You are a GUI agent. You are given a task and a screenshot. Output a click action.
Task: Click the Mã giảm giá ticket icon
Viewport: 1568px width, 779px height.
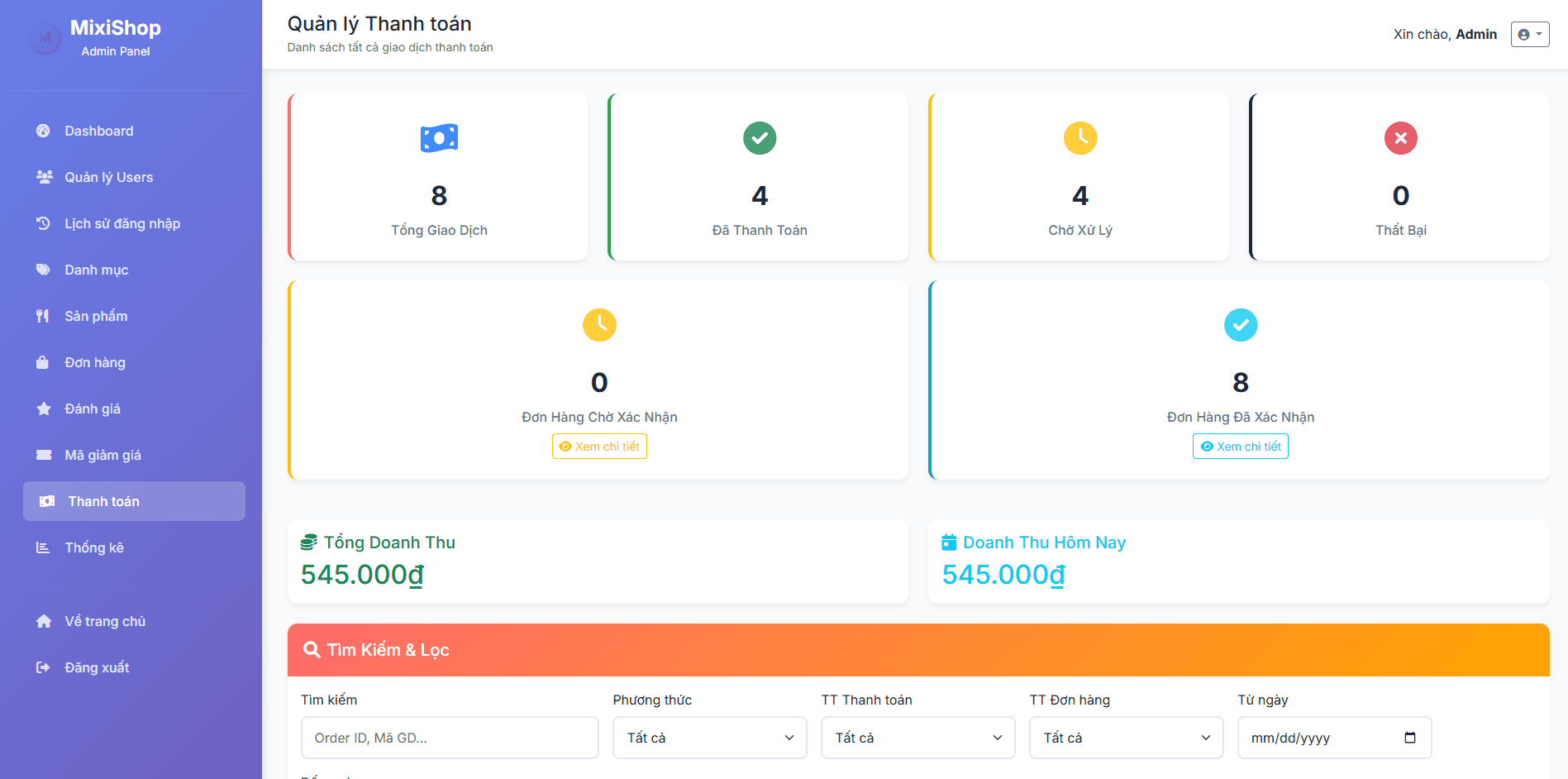click(x=44, y=455)
